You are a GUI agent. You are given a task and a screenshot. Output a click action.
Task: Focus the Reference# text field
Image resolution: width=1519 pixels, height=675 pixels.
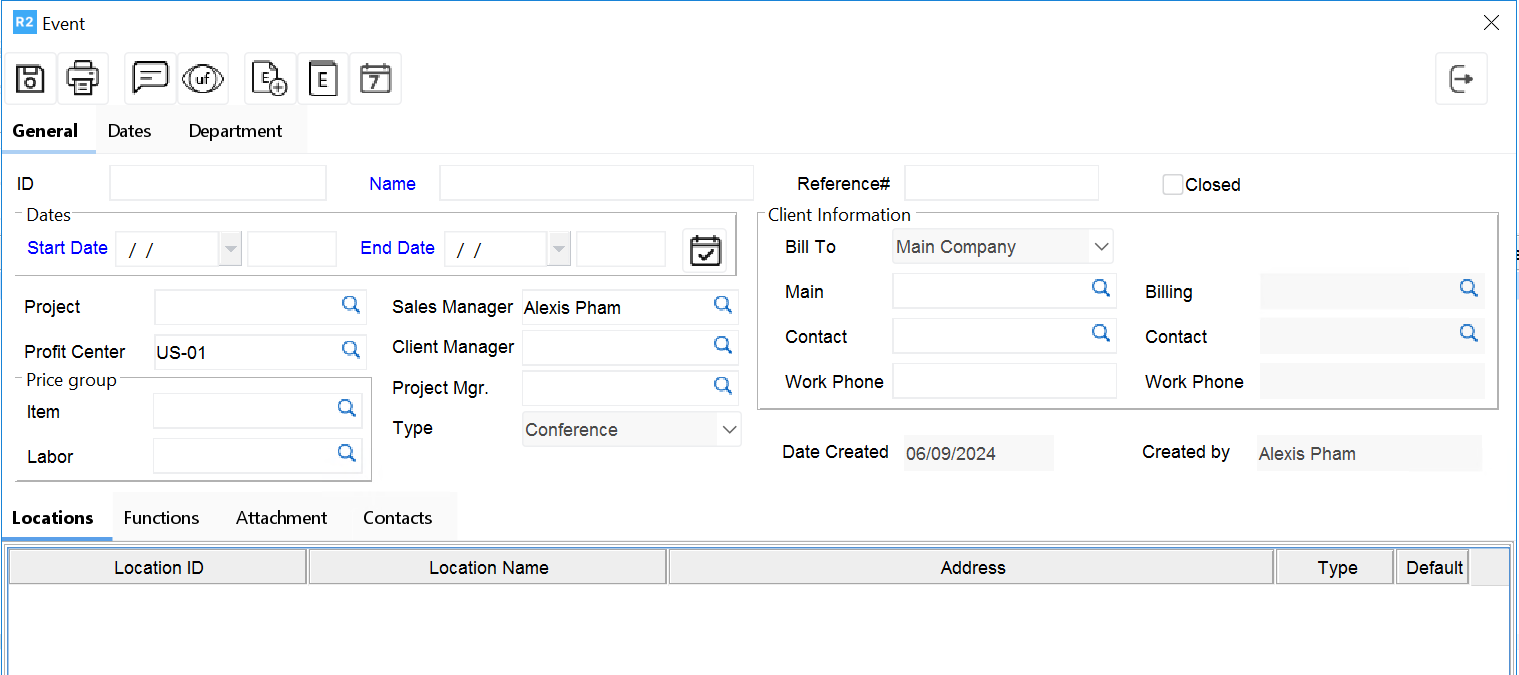(x=1001, y=184)
